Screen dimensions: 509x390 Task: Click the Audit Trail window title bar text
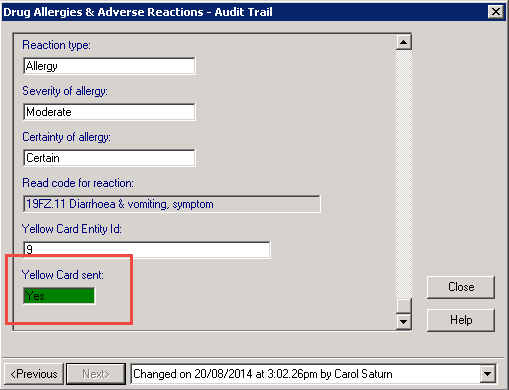[x=138, y=12]
